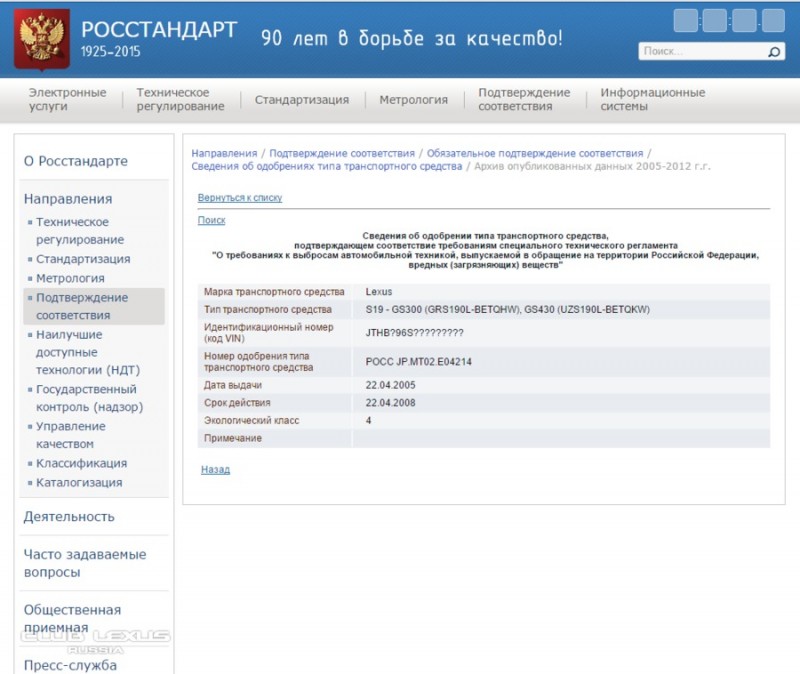This screenshot has height=674, width=800.
Task: Open О Росстандарте sidebar section
Action: pos(76,161)
